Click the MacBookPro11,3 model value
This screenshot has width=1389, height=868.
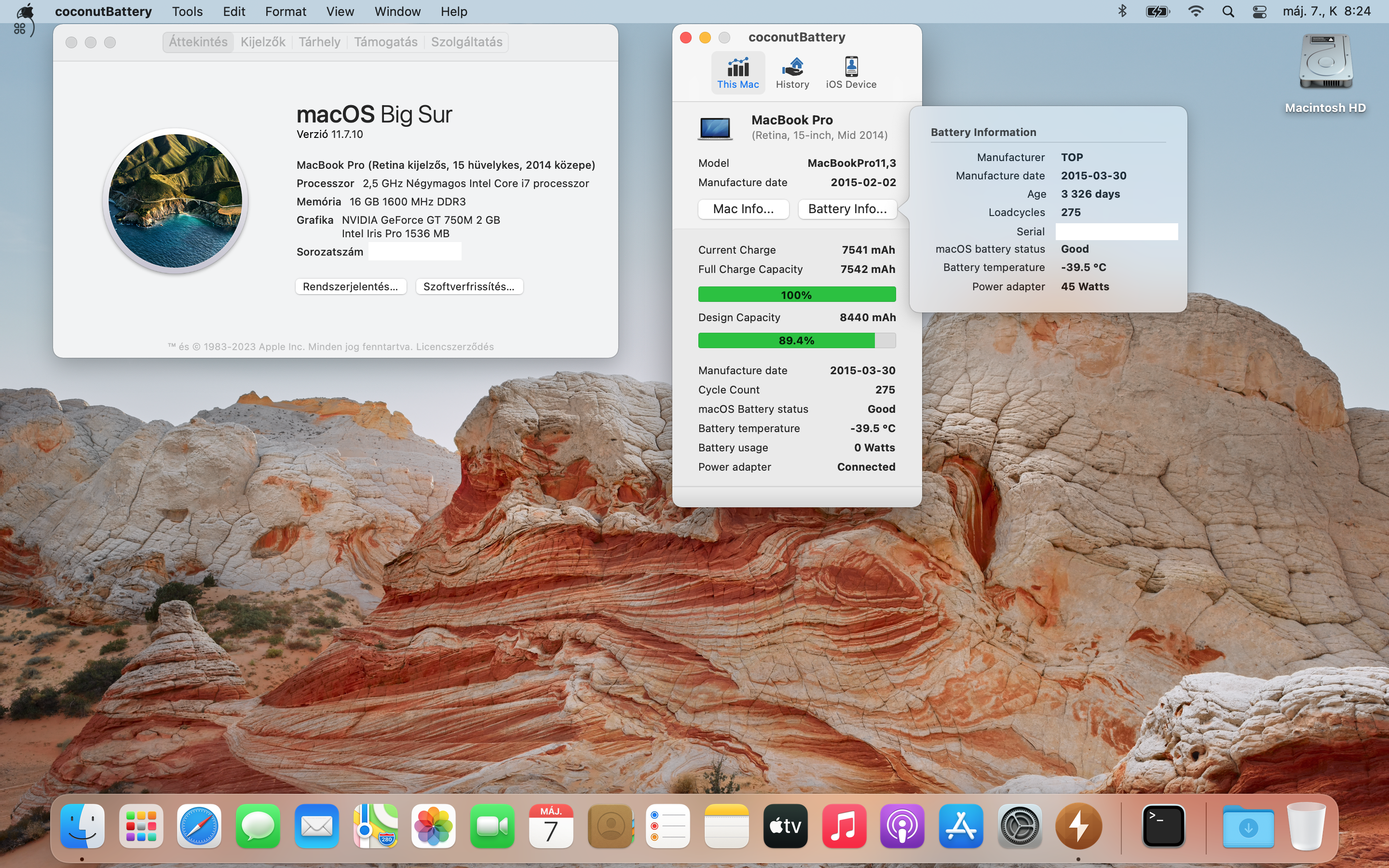[852, 163]
